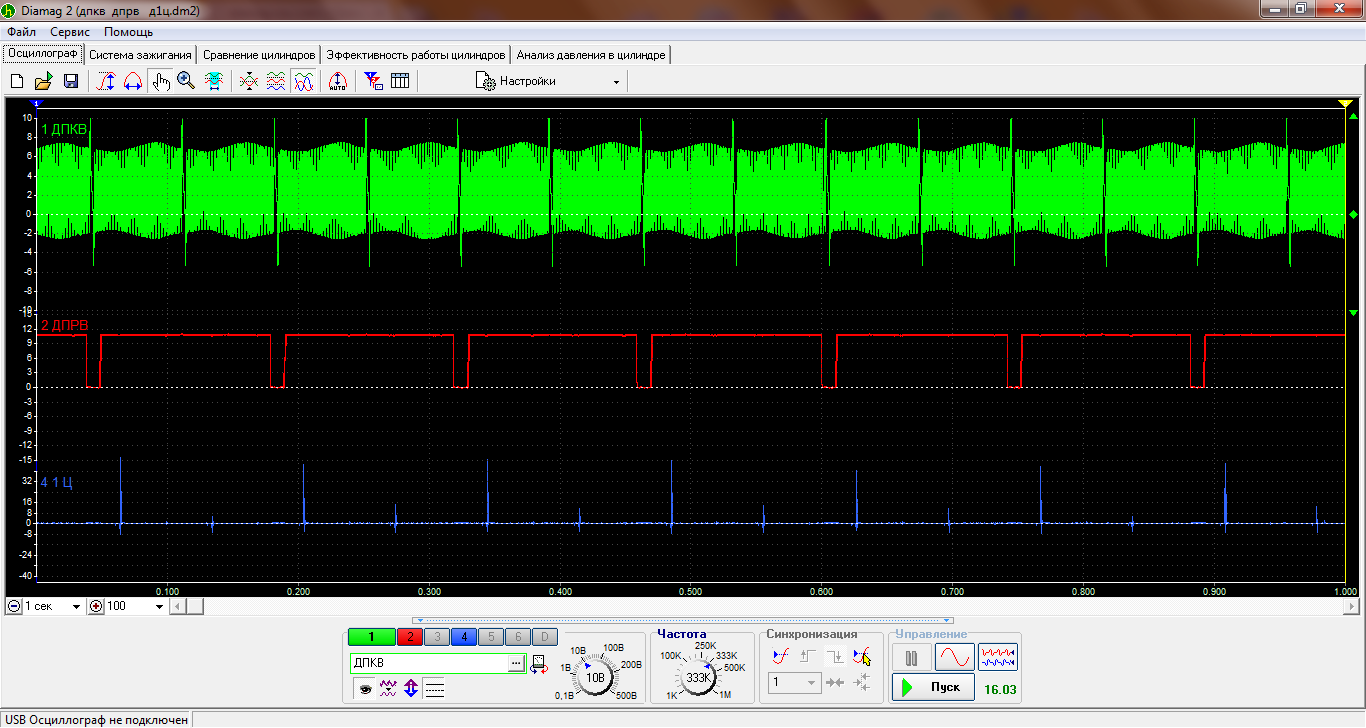Open the Файл menu
1366x728 pixels.
pos(21,32)
